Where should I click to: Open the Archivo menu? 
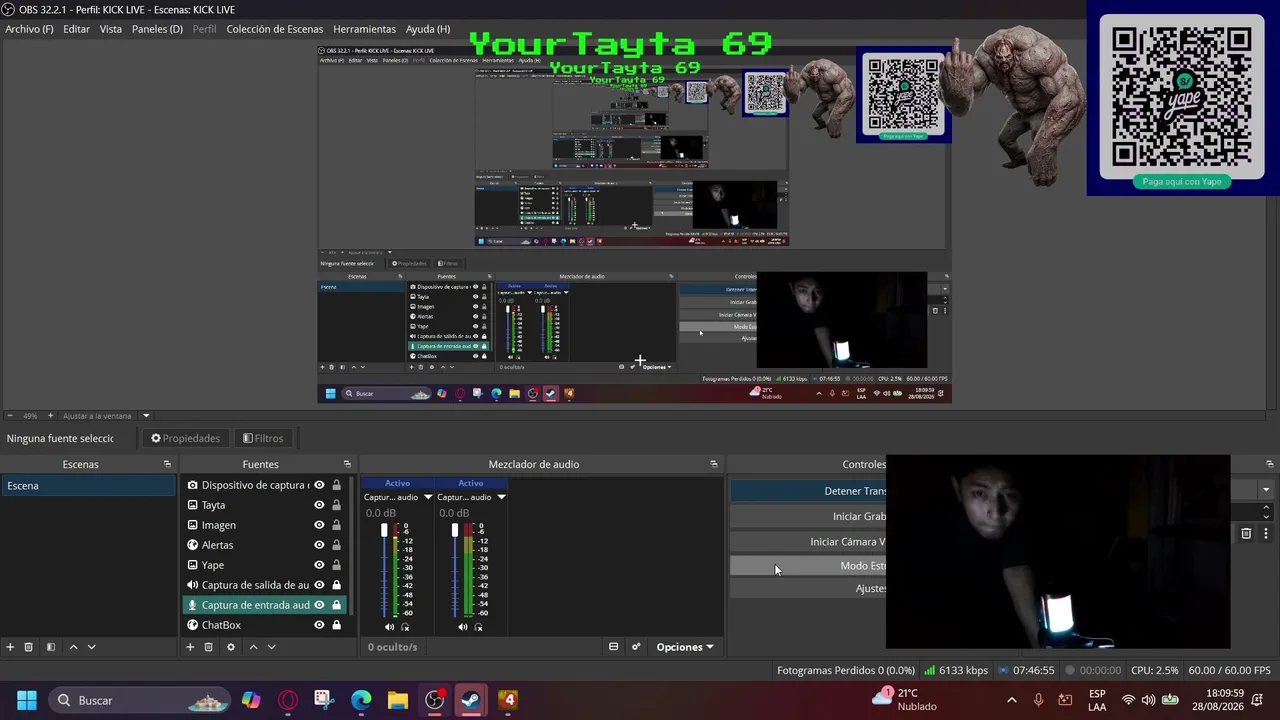[x=29, y=29]
